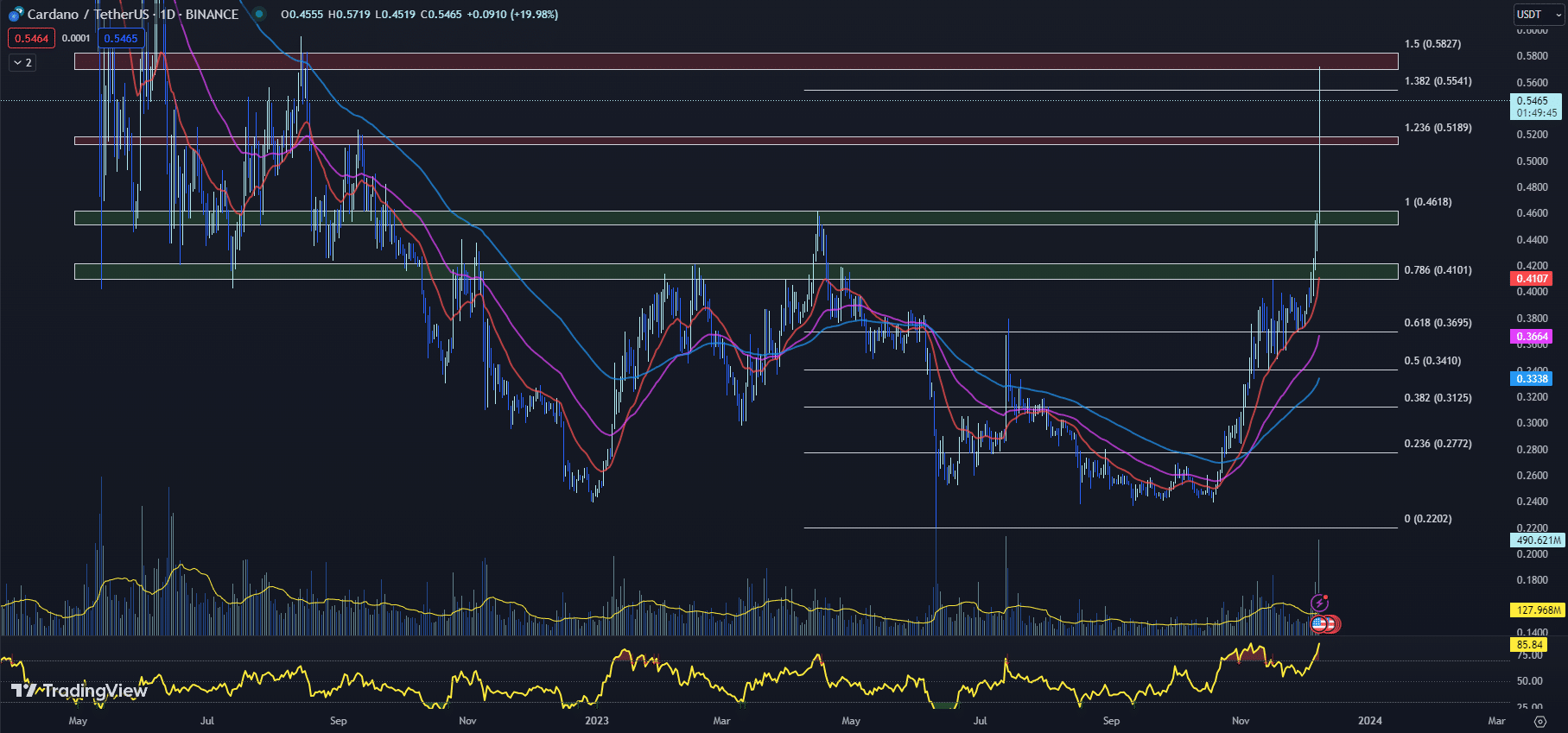Click the purple lightning bolt event icon
Image resolution: width=1568 pixels, height=733 pixels.
tap(1319, 602)
